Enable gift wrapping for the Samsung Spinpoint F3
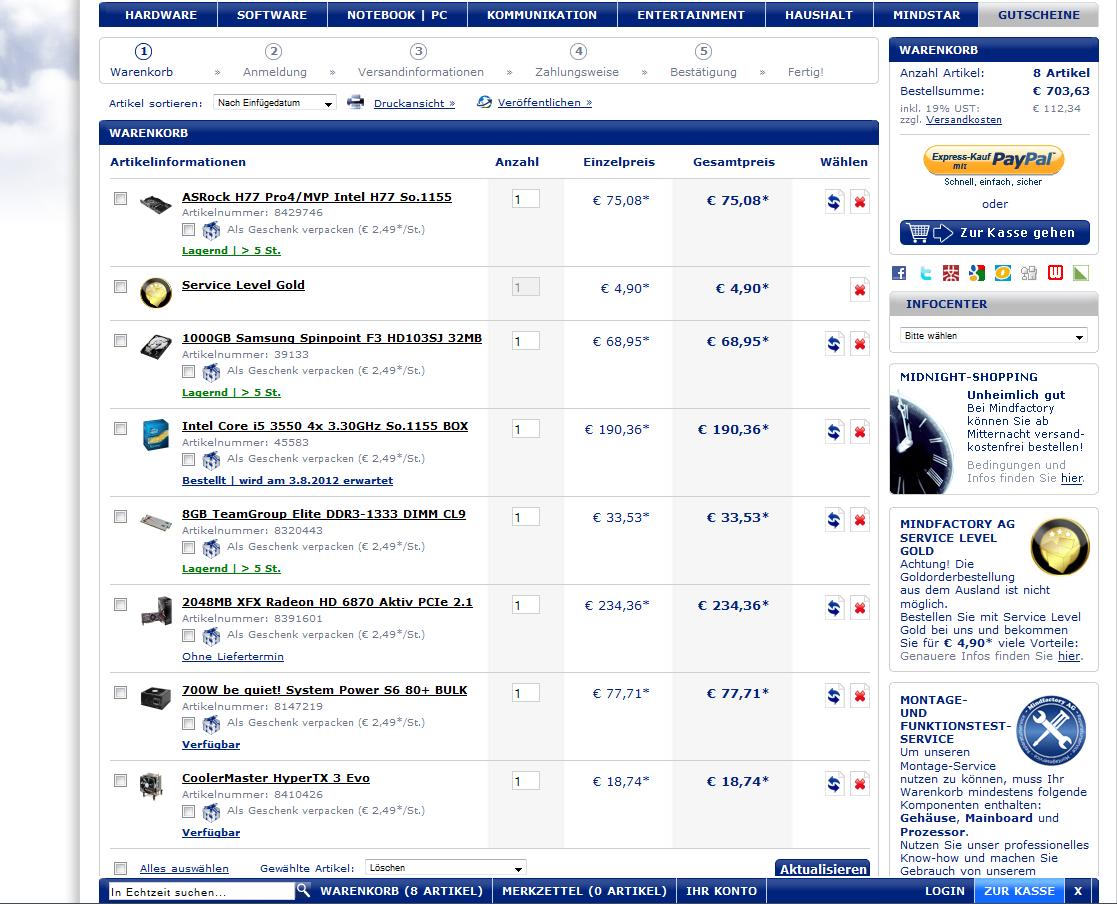This screenshot has height=904, width=1117. (x=188, y=370)
